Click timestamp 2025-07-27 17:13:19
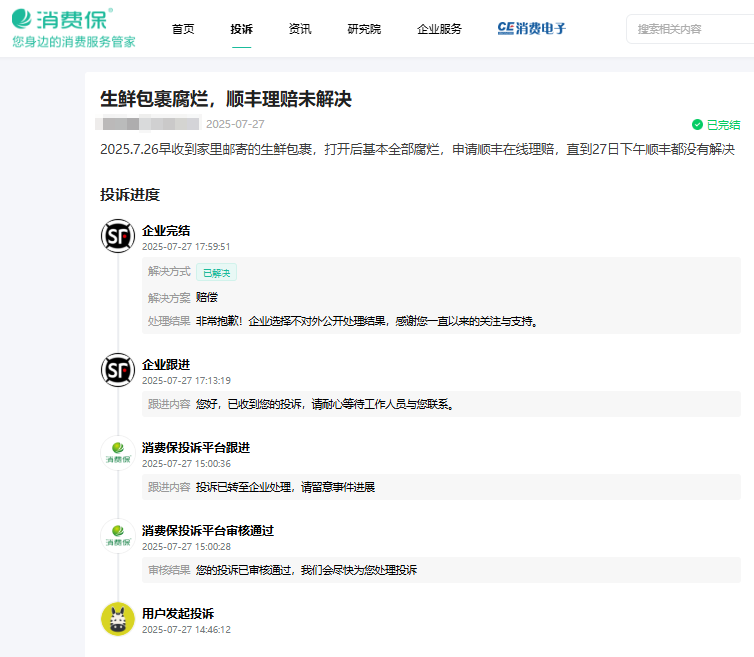The image size is (754, 657). (186, 380)
